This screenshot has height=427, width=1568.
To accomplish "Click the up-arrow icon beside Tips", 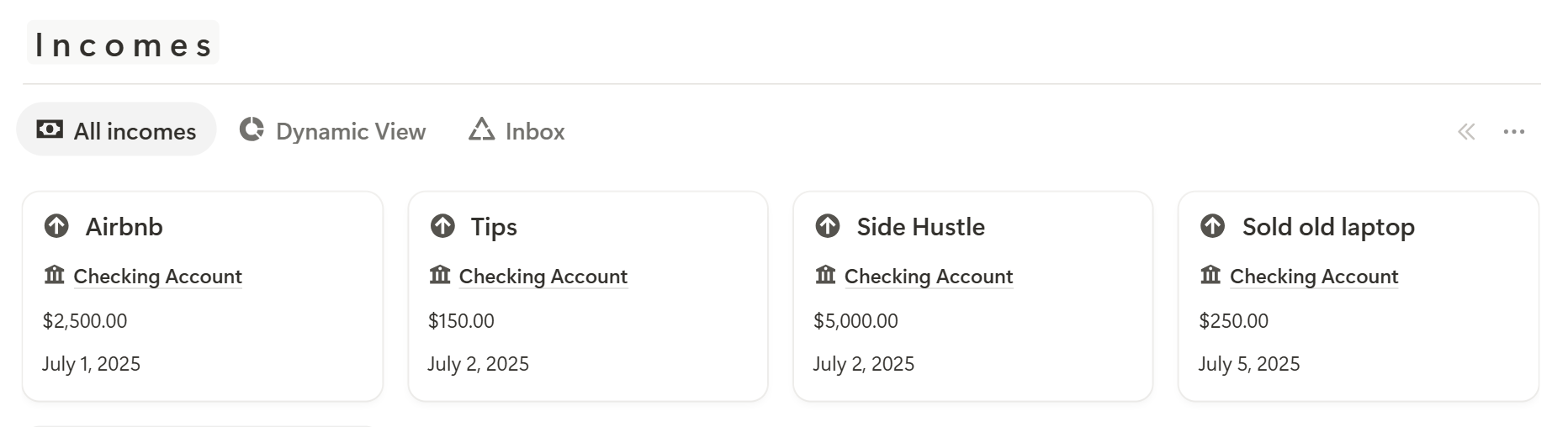I will click(x=442, y=226).
